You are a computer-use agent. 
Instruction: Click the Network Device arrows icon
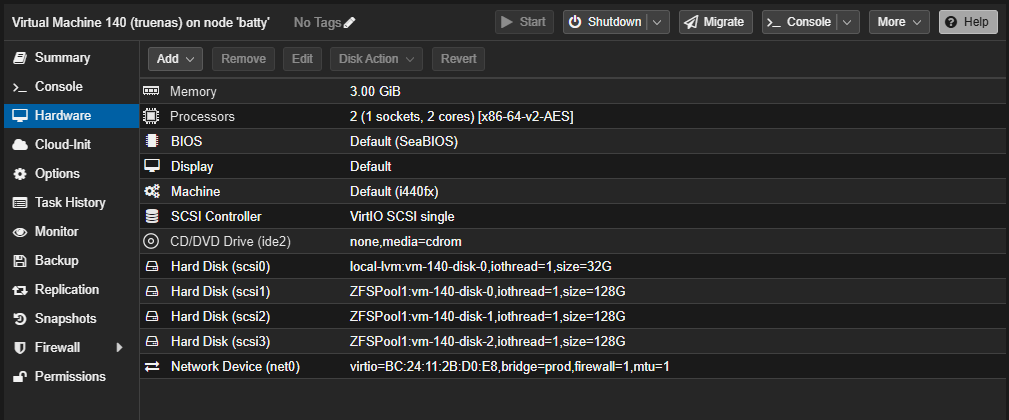(x=152, y=367)
